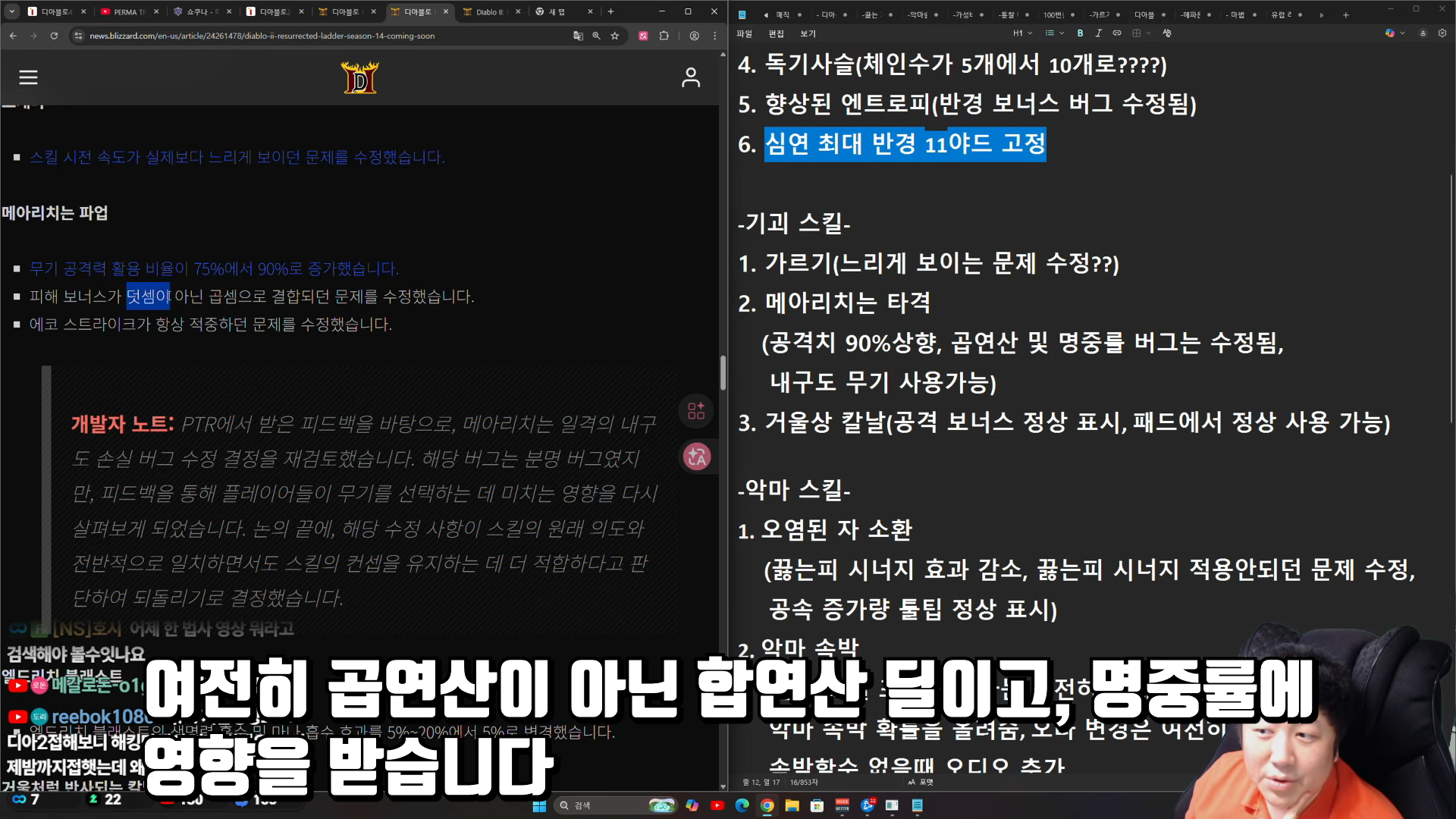Click the 스킬 시전 속도 patch note line

[237, 157]
